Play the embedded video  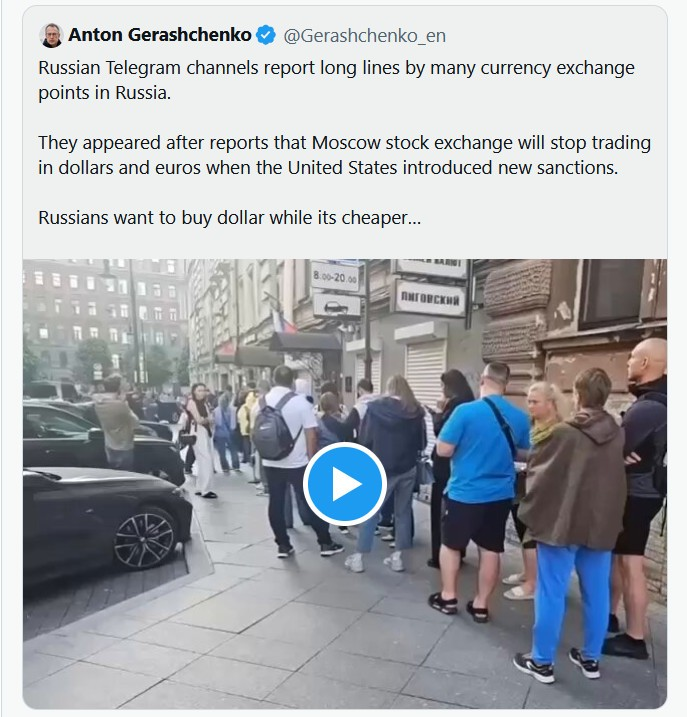tap(344, 483)
